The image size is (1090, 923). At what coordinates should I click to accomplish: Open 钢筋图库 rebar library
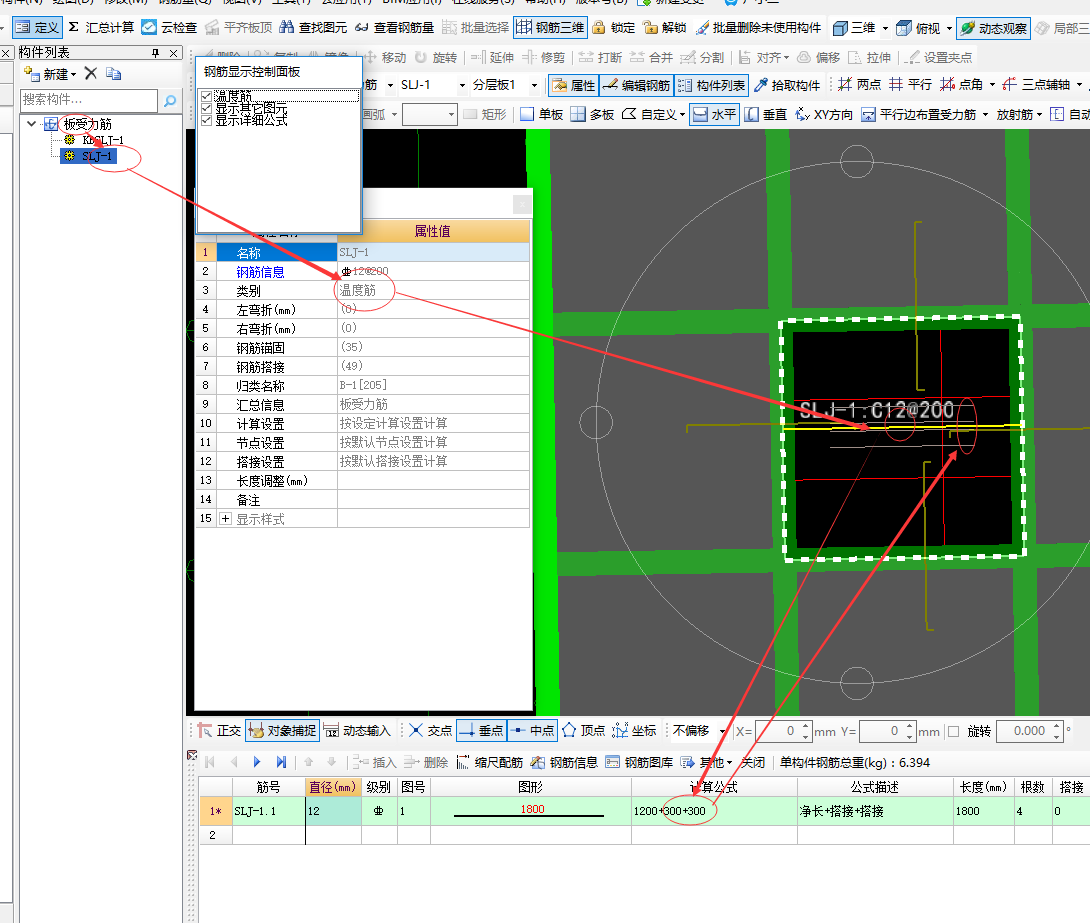point(637,762)
